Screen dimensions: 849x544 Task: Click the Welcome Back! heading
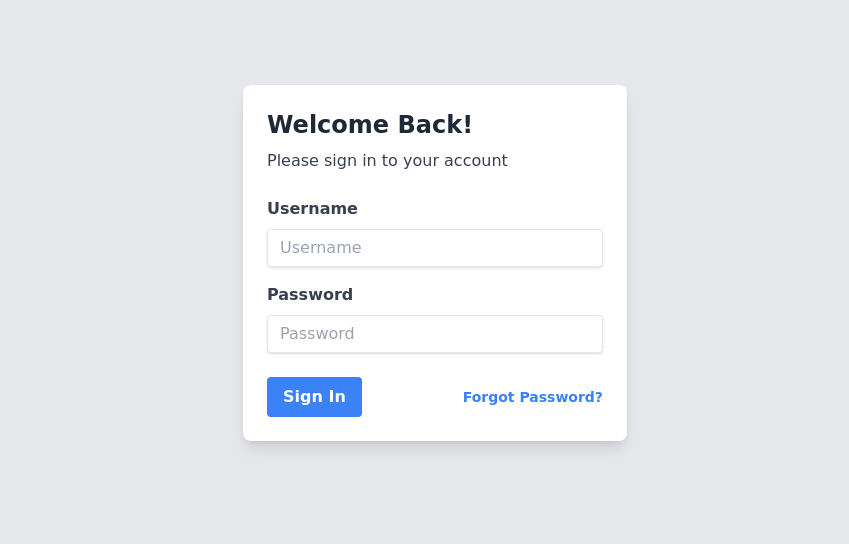click(x=369, y=125)
